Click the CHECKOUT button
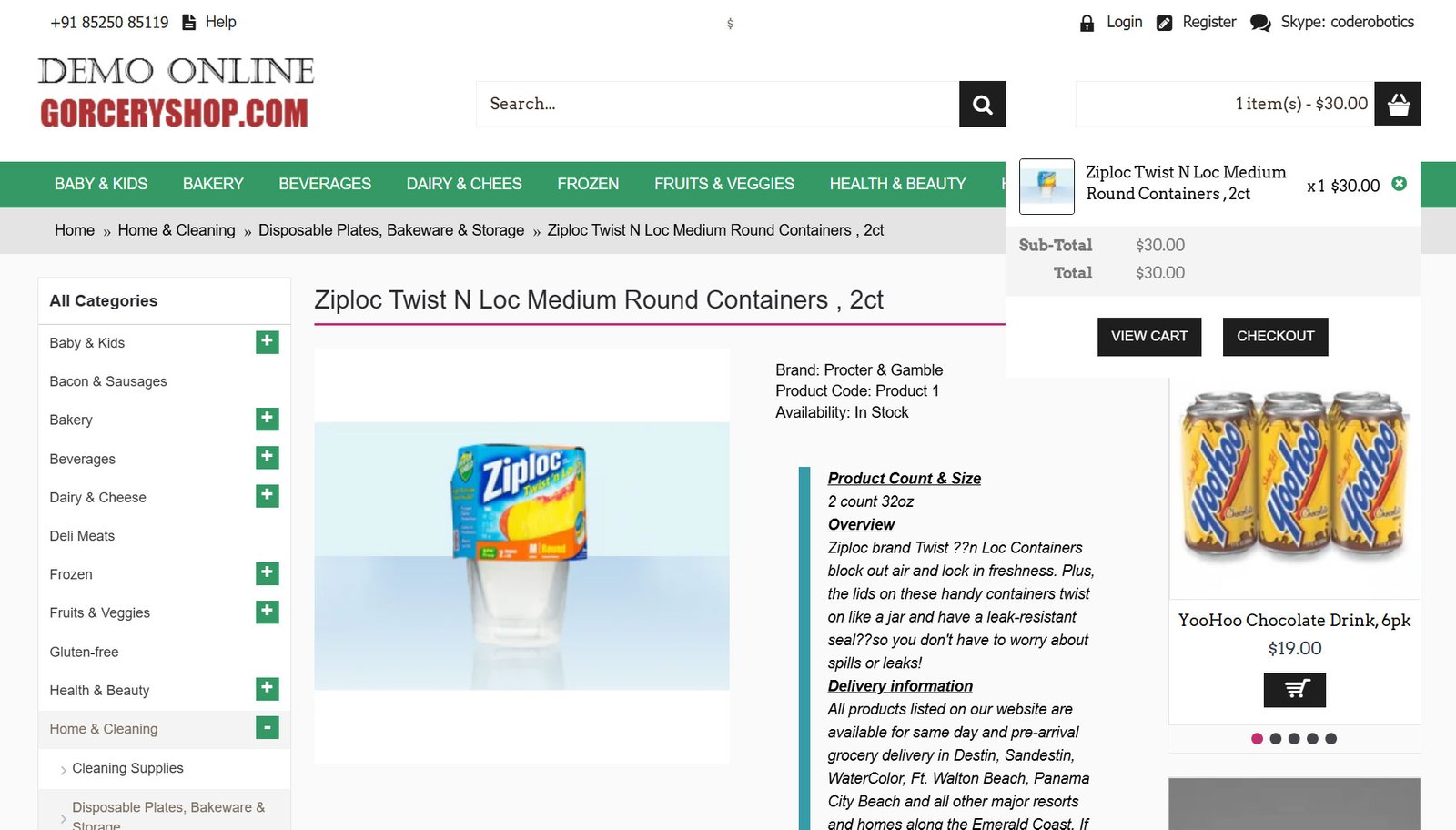 click(x=1275, y=337)
